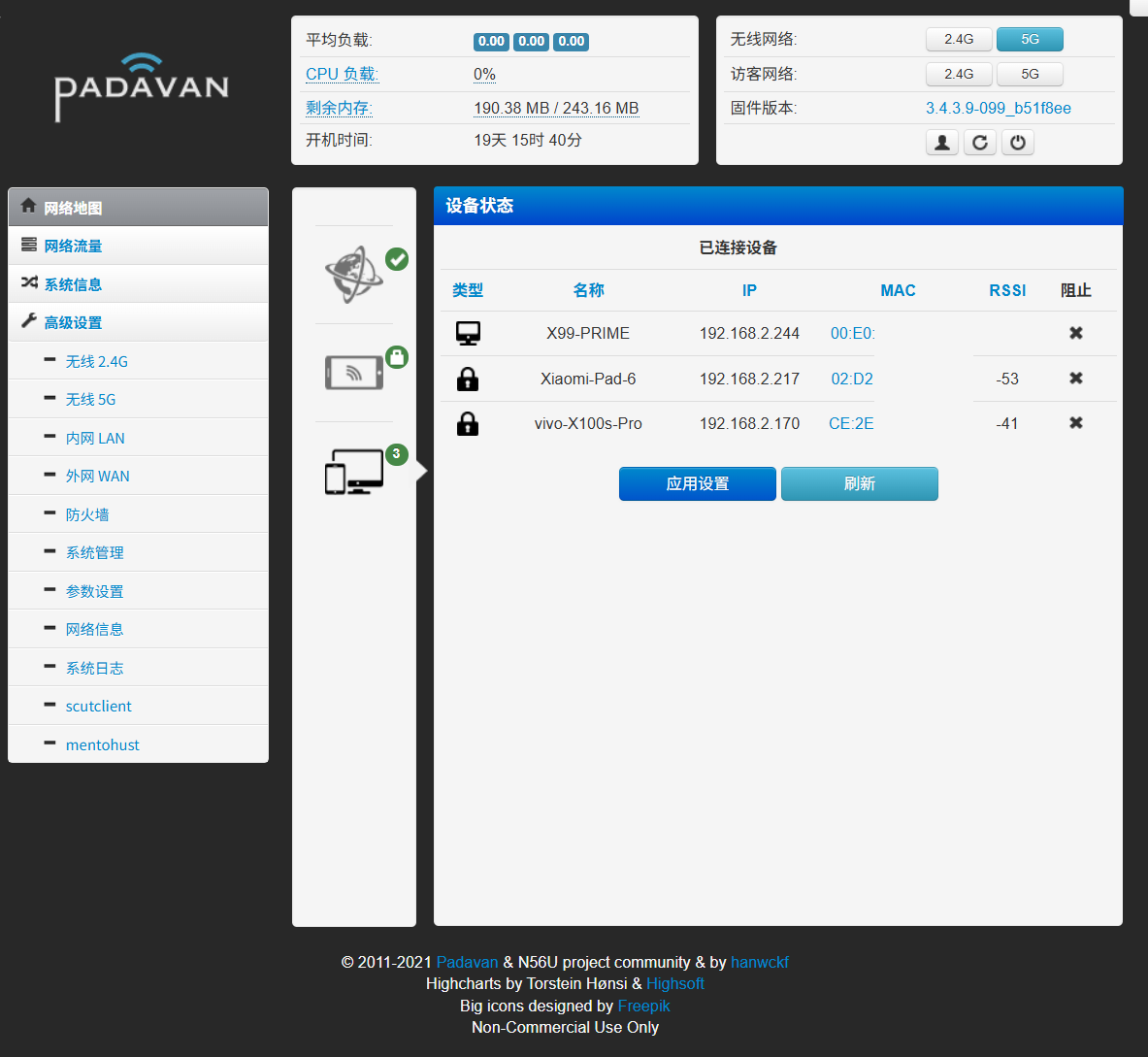Toggle the wireless network 5G button
The width and height of the screenshot is (1148, 1057).
coord(1030,39)
